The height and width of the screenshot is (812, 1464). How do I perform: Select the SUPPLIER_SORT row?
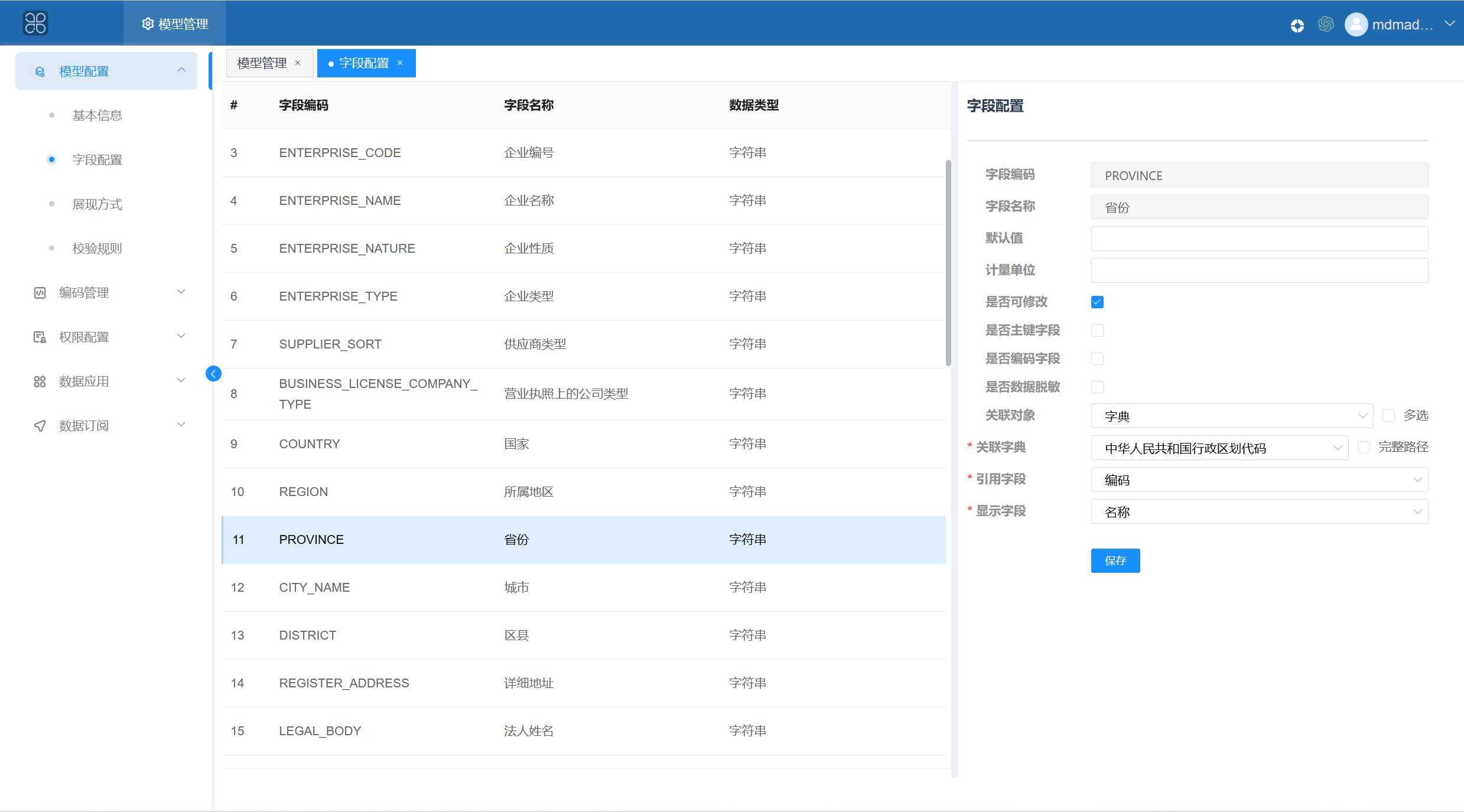(584, 344)
